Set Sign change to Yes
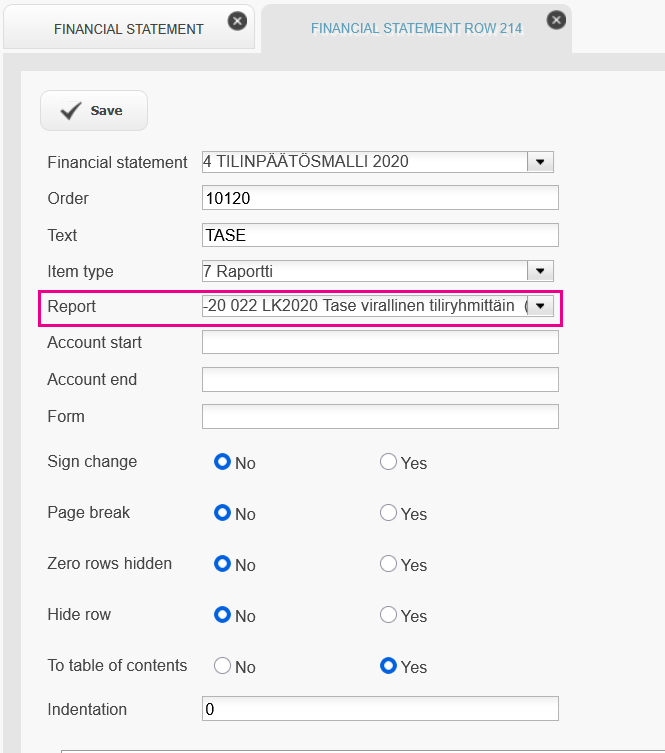This screenshot has height=753, width=665. (388, 462)
